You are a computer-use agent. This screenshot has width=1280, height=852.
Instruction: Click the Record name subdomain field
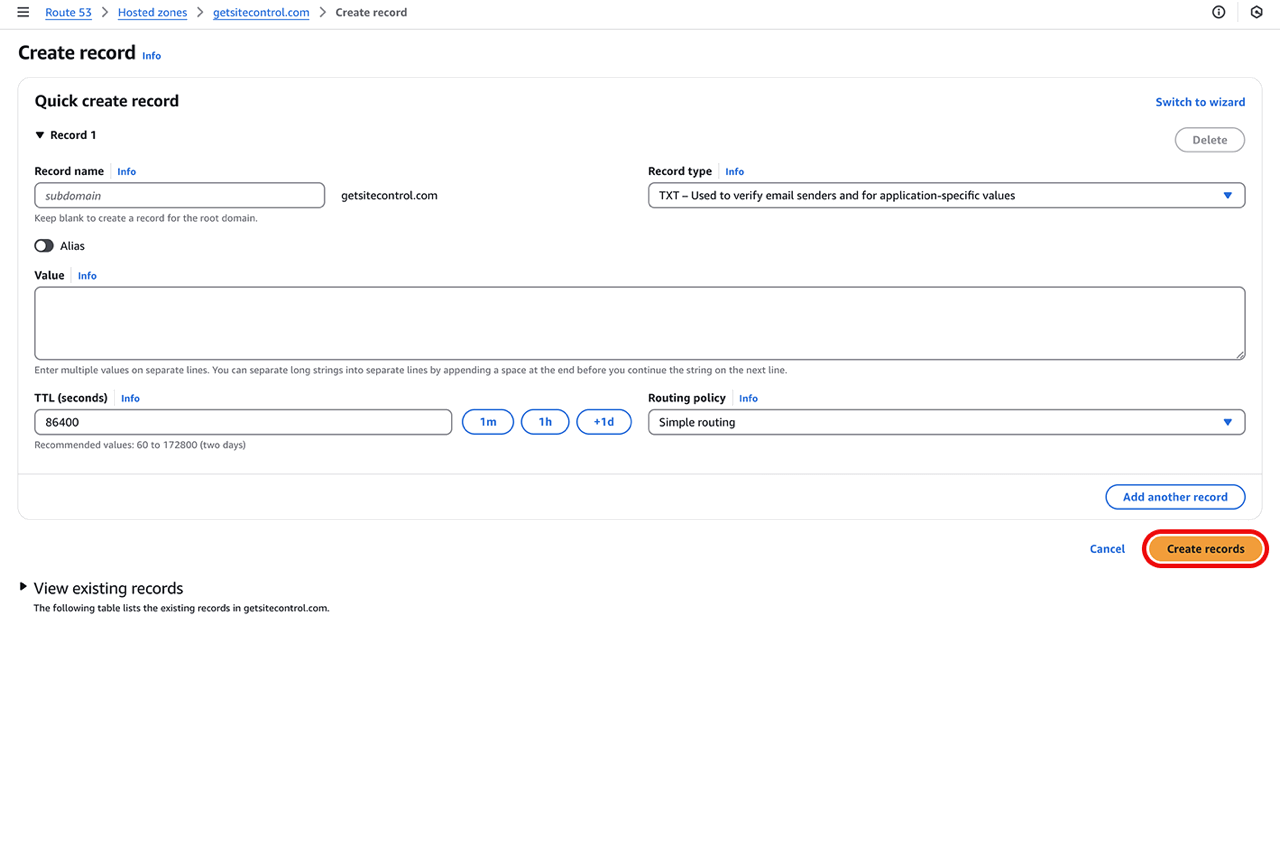179,195
